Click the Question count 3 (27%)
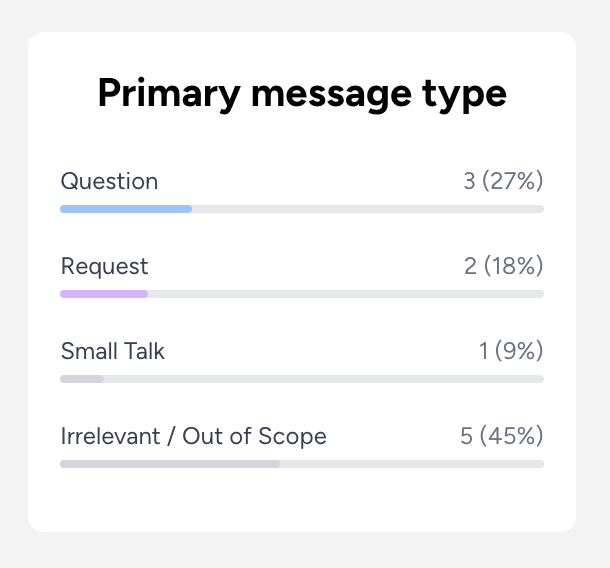610x568 pixels. (x=503, y=181)
